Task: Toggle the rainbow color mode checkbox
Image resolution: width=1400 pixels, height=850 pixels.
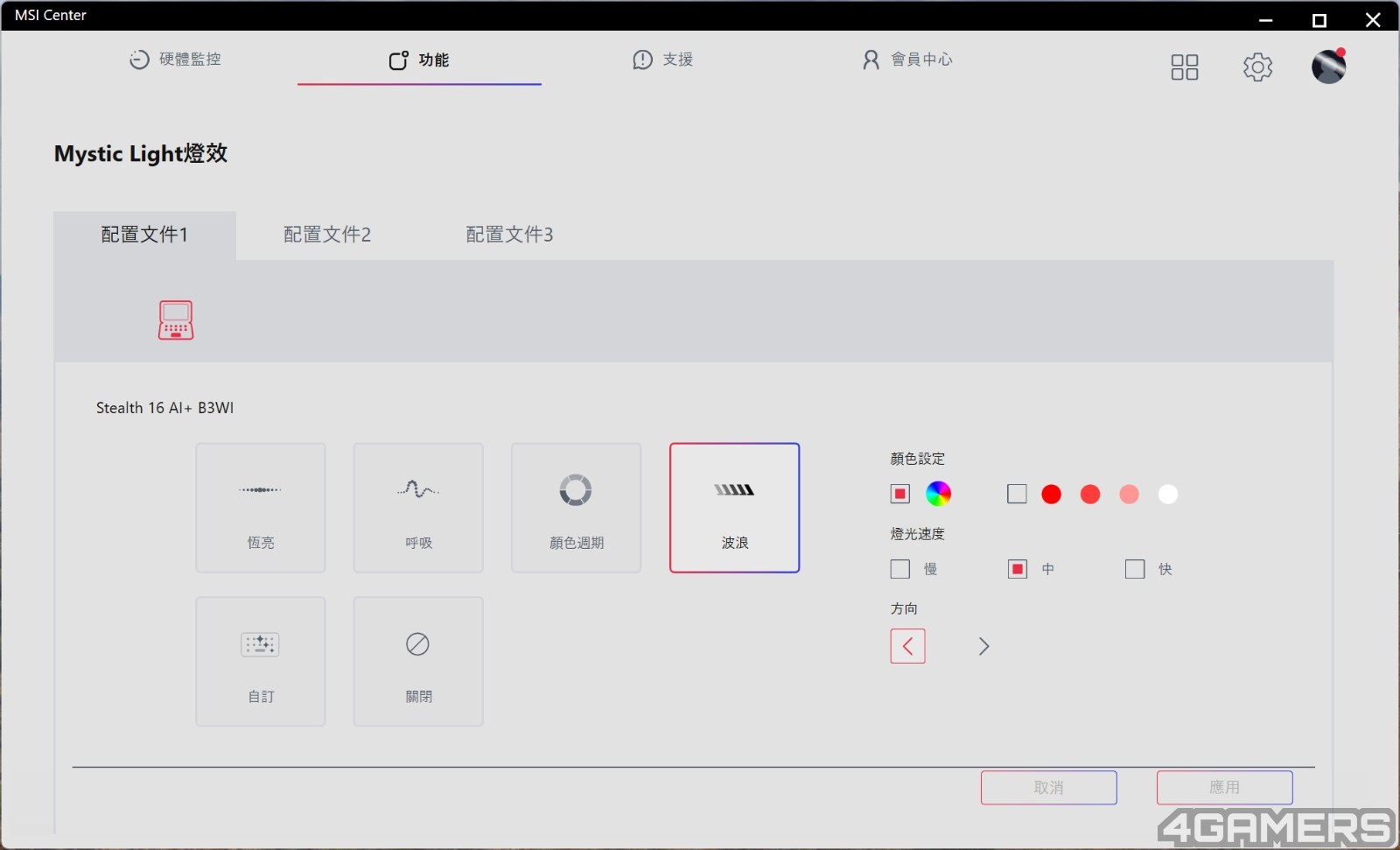Action: click(x=900, y=495)
